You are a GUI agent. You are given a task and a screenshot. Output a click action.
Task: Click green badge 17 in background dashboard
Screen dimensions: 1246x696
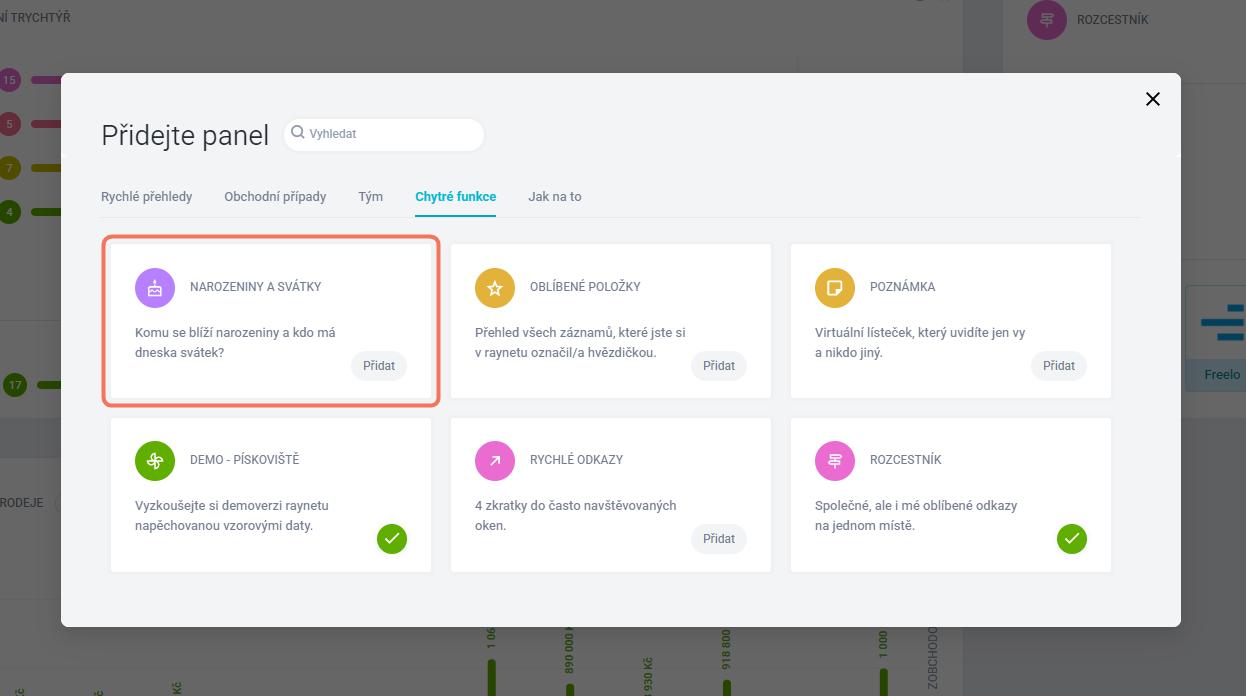click(x=14, y=385)
